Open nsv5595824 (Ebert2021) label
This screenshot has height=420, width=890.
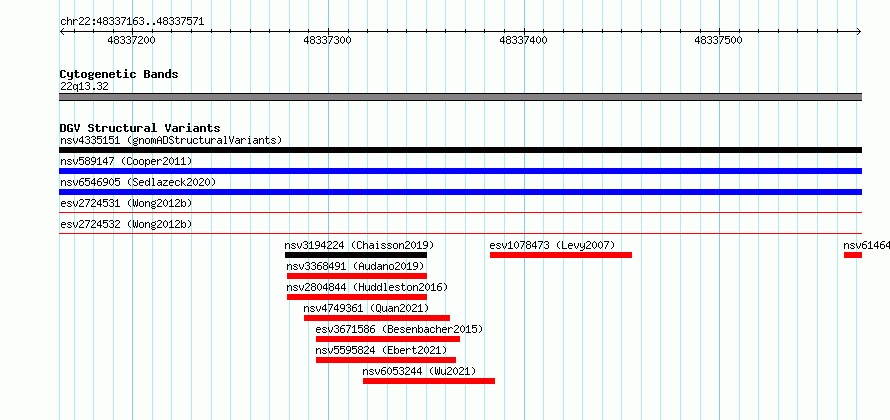(381, 350)
